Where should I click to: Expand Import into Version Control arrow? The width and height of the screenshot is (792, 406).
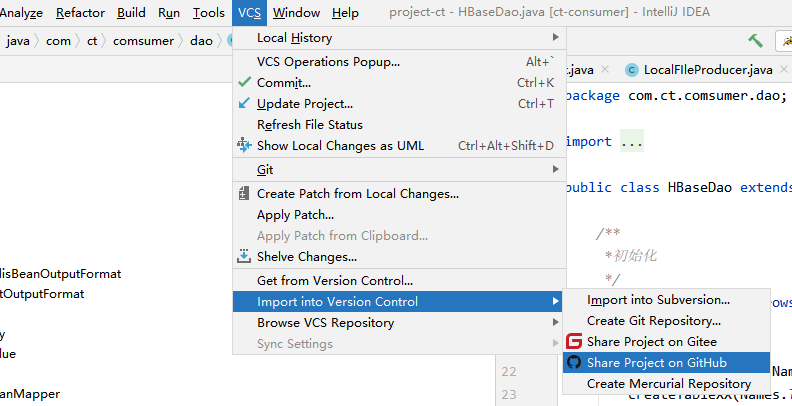[x=556, y=301]
